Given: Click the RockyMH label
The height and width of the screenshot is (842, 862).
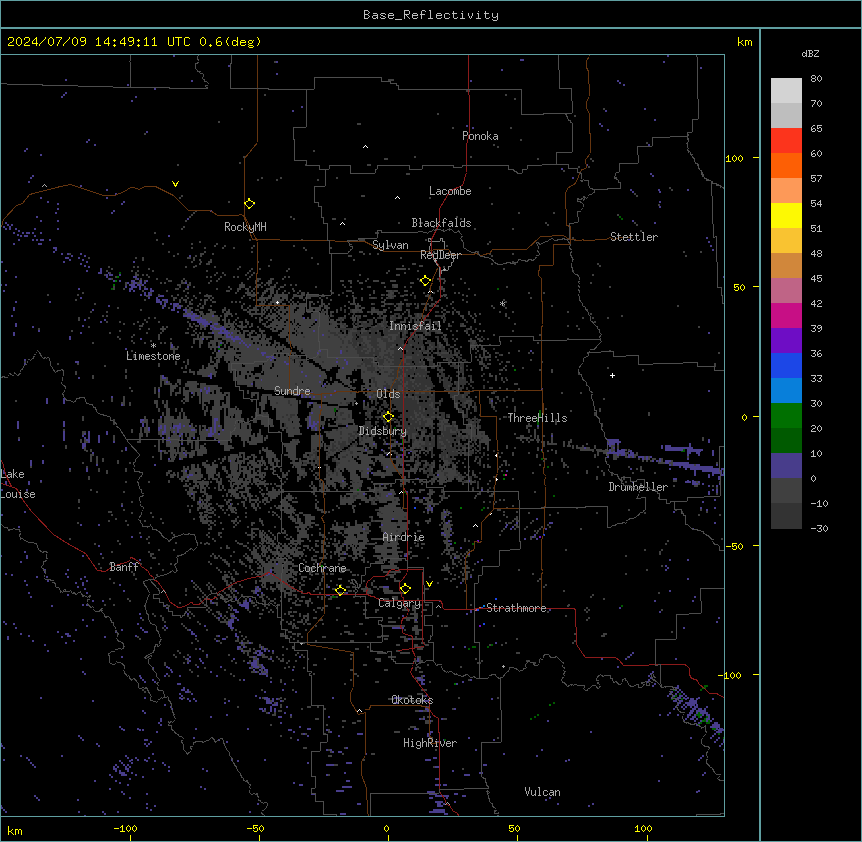Looking at the screenshot, I should 245,226.
